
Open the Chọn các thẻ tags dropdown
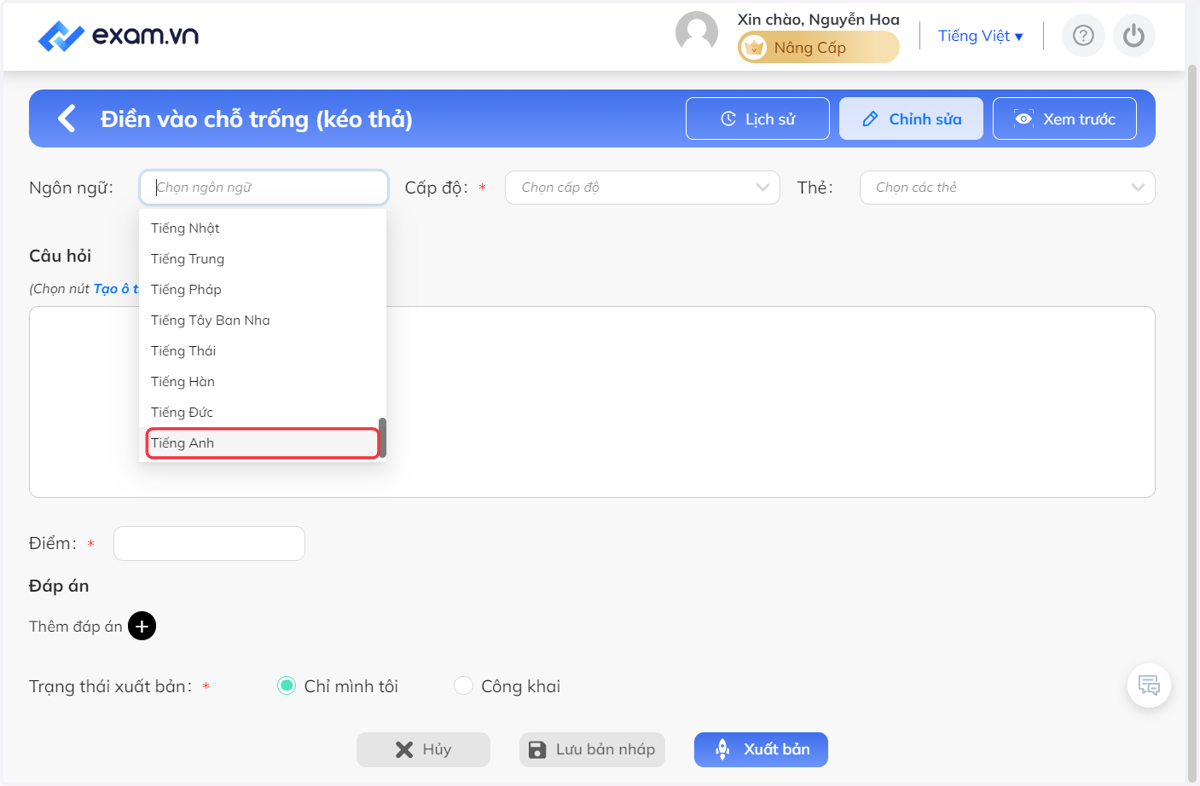click(1007, 188)
